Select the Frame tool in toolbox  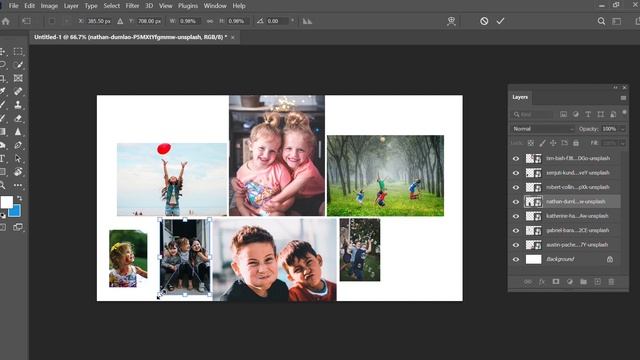coord(18,78)
